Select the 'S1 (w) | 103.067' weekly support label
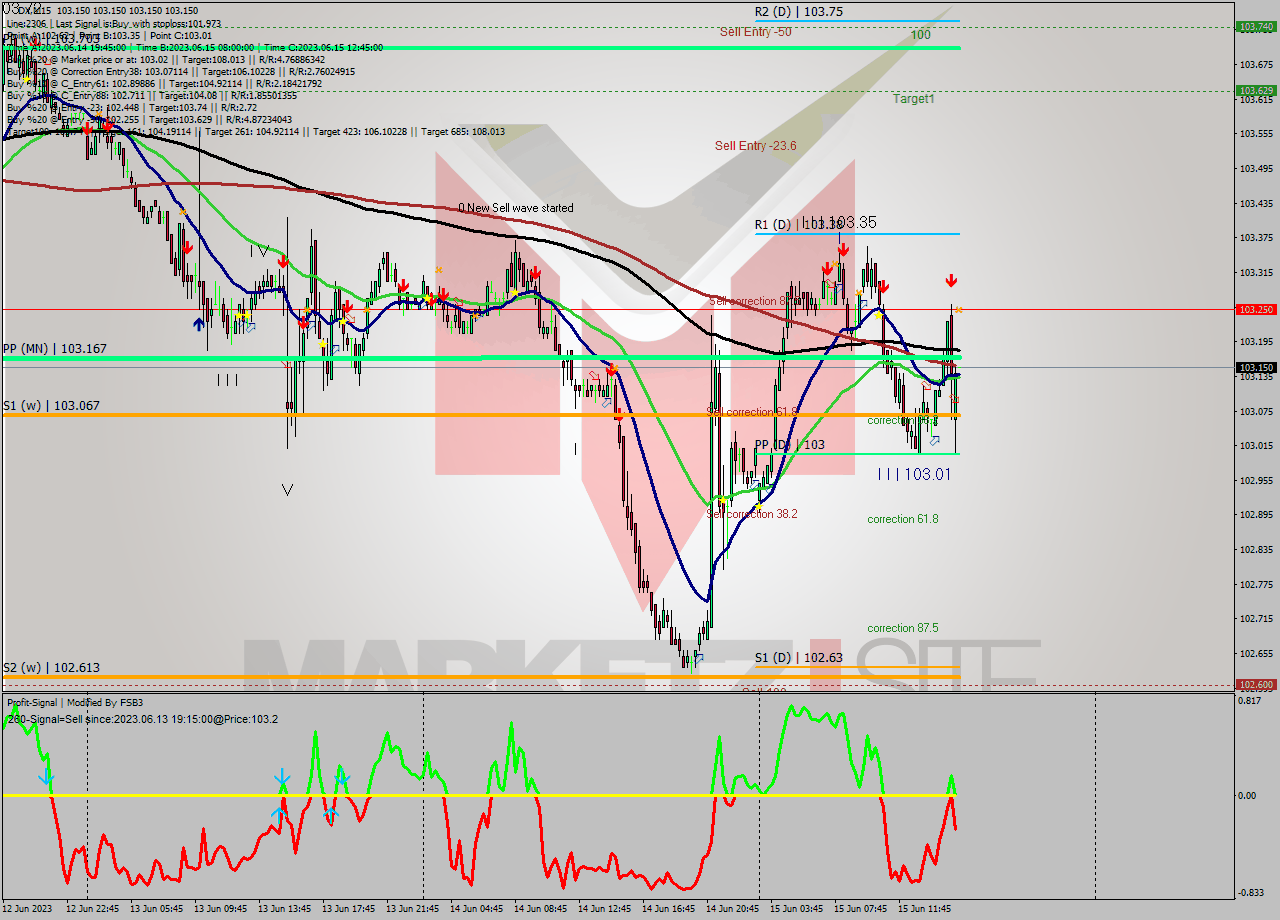 51,406
